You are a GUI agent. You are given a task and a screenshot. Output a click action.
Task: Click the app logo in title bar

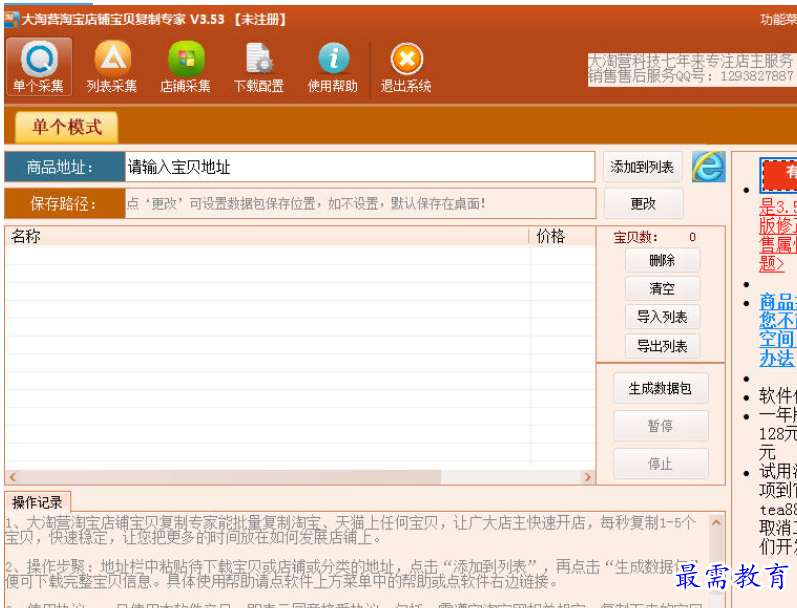point(11,19)
